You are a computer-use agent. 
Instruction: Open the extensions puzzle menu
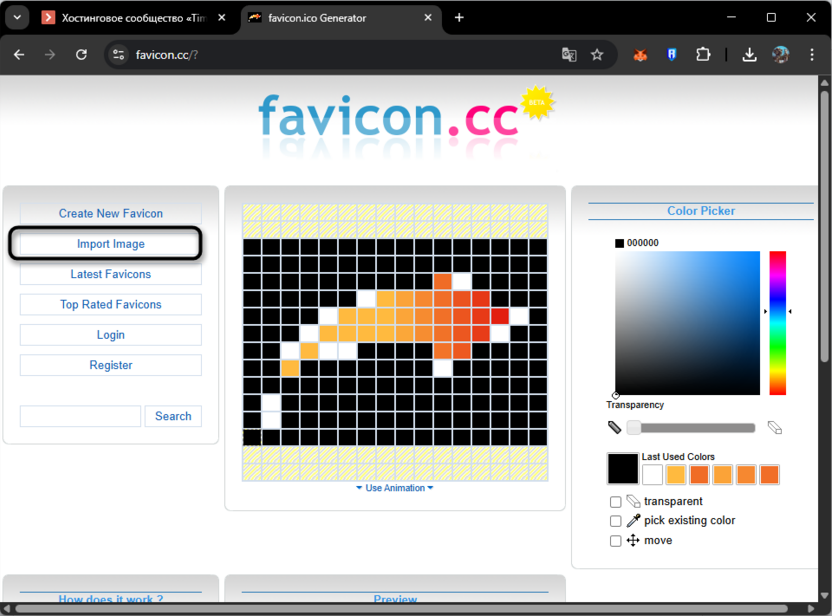coord(703,55)
